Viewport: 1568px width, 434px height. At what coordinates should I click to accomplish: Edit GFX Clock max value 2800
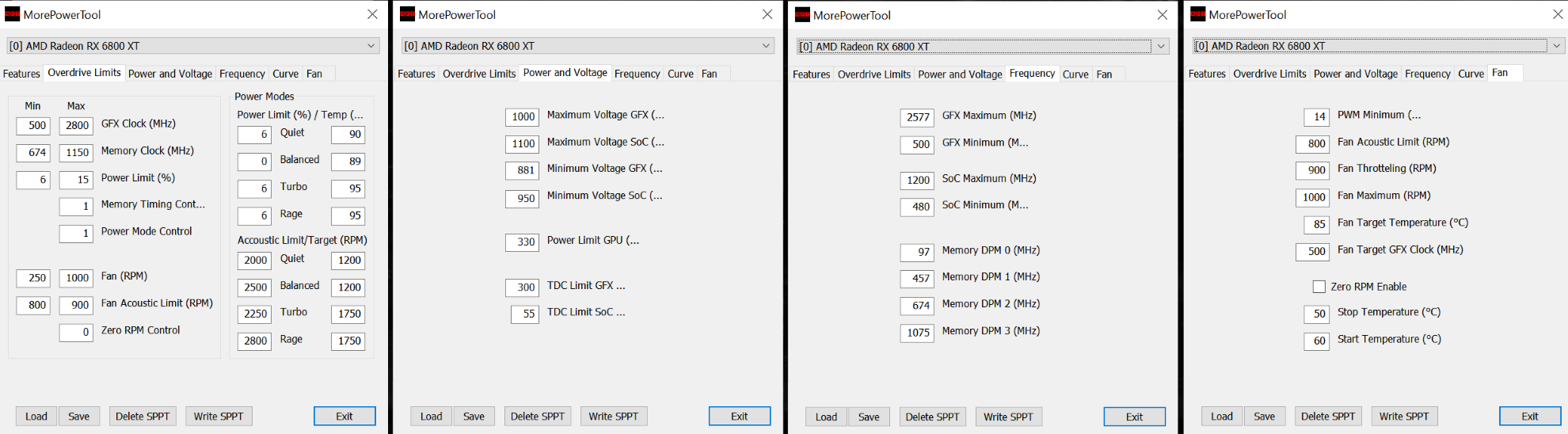(77, 125)
